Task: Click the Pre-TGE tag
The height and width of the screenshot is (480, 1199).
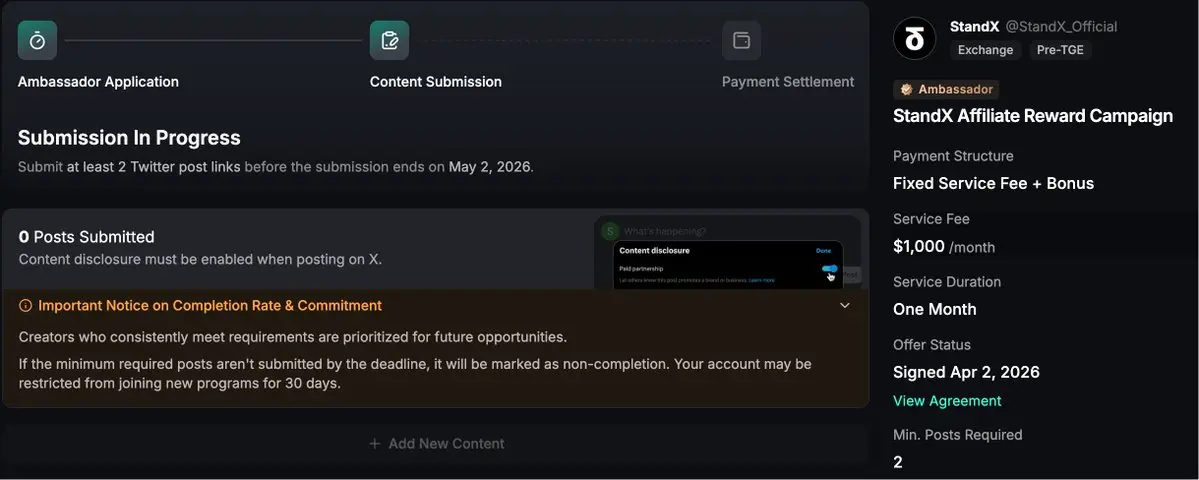Action: pos(1060,50)
